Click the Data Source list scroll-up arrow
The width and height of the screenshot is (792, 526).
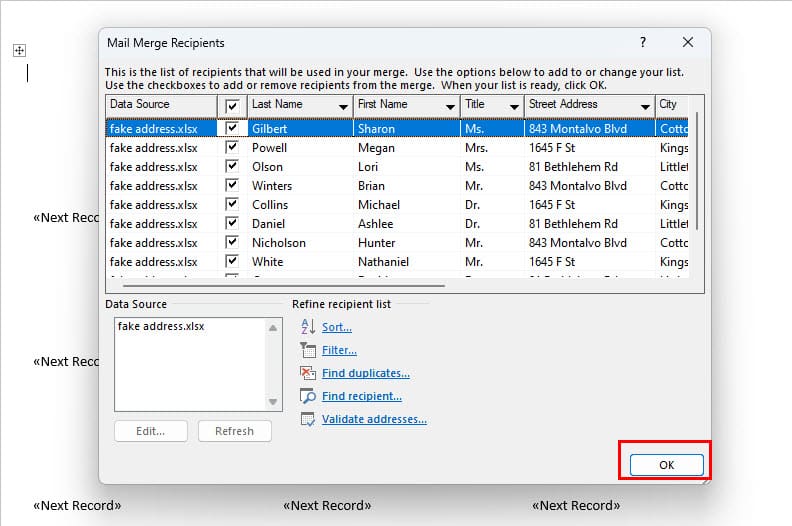point(273,328)
